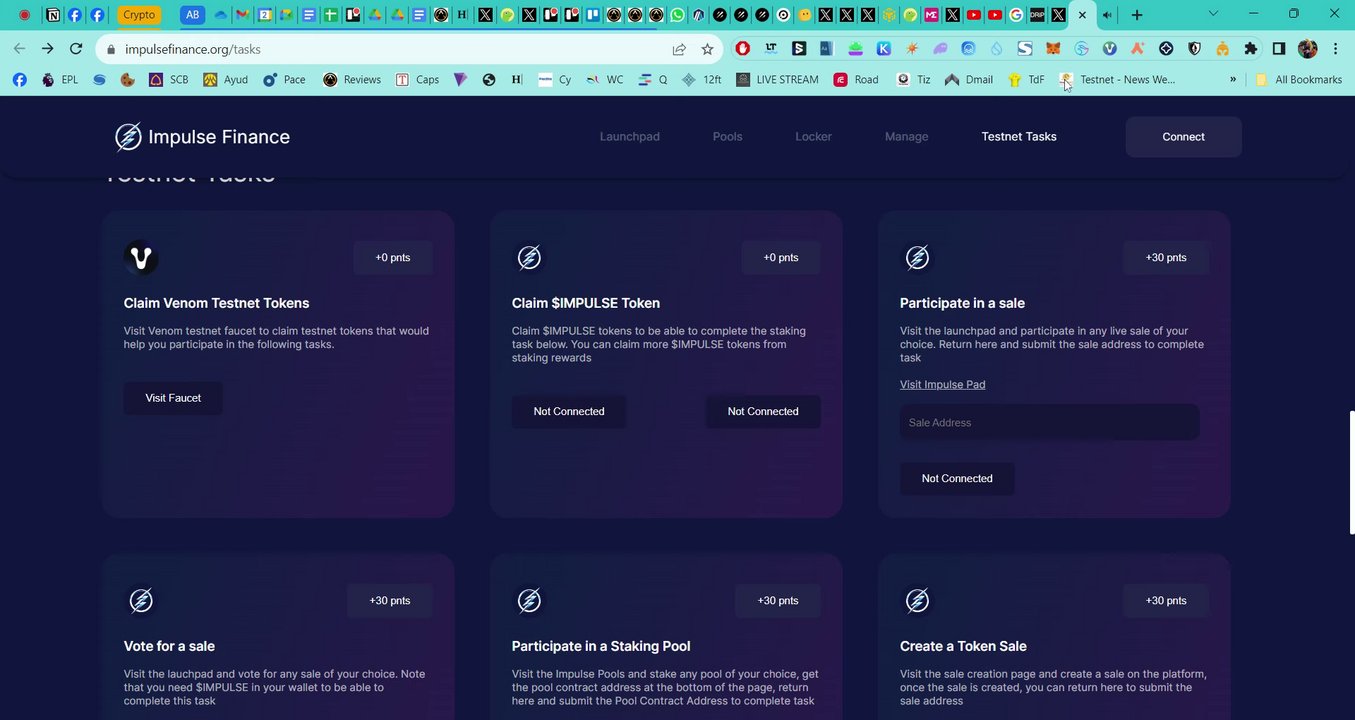Go forward with the browser forward arrow

pyautogui.click(x=47, y=49)
